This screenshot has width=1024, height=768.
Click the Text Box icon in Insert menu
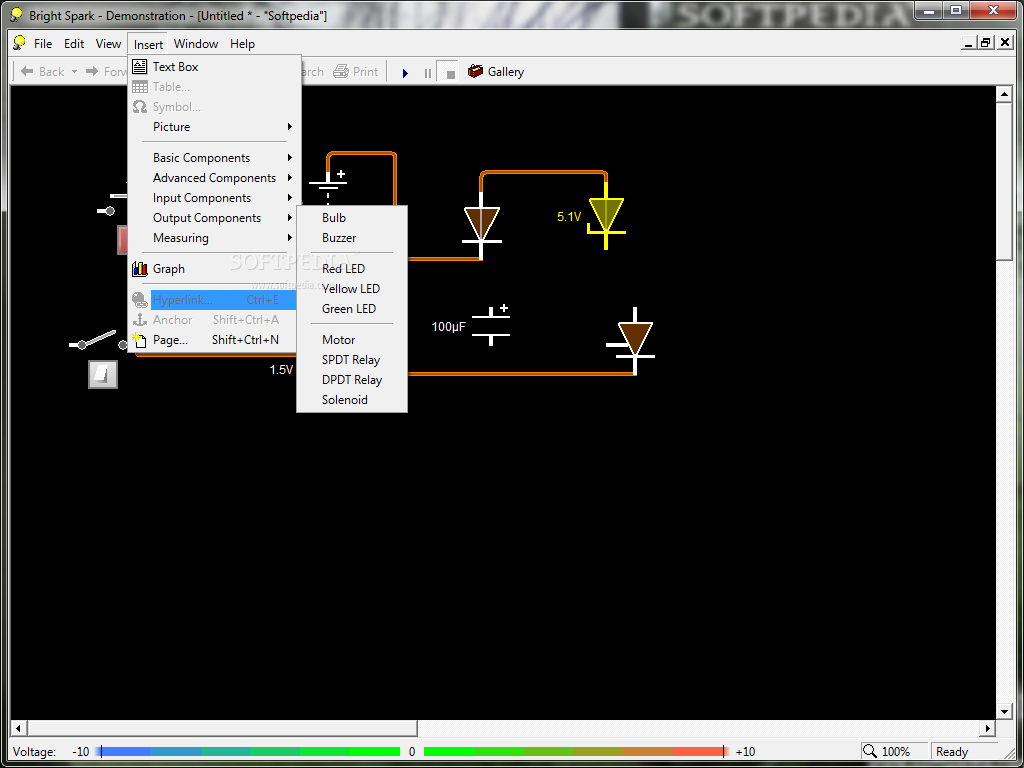pos(139,67)
